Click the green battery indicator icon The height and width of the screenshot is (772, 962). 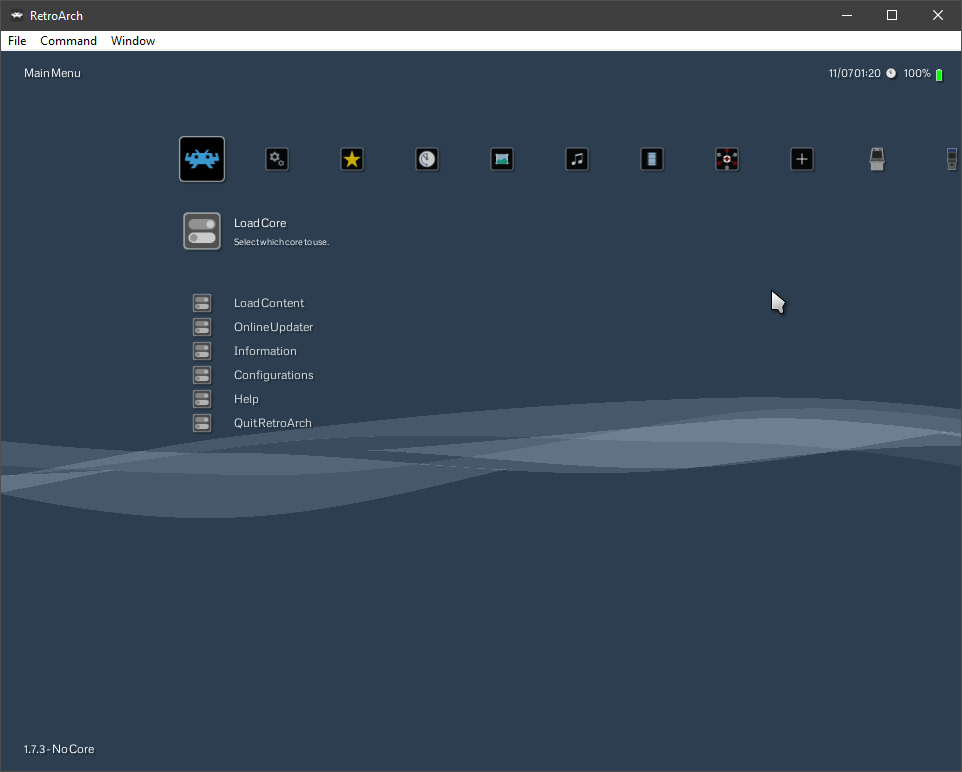(x=939, y=74)
